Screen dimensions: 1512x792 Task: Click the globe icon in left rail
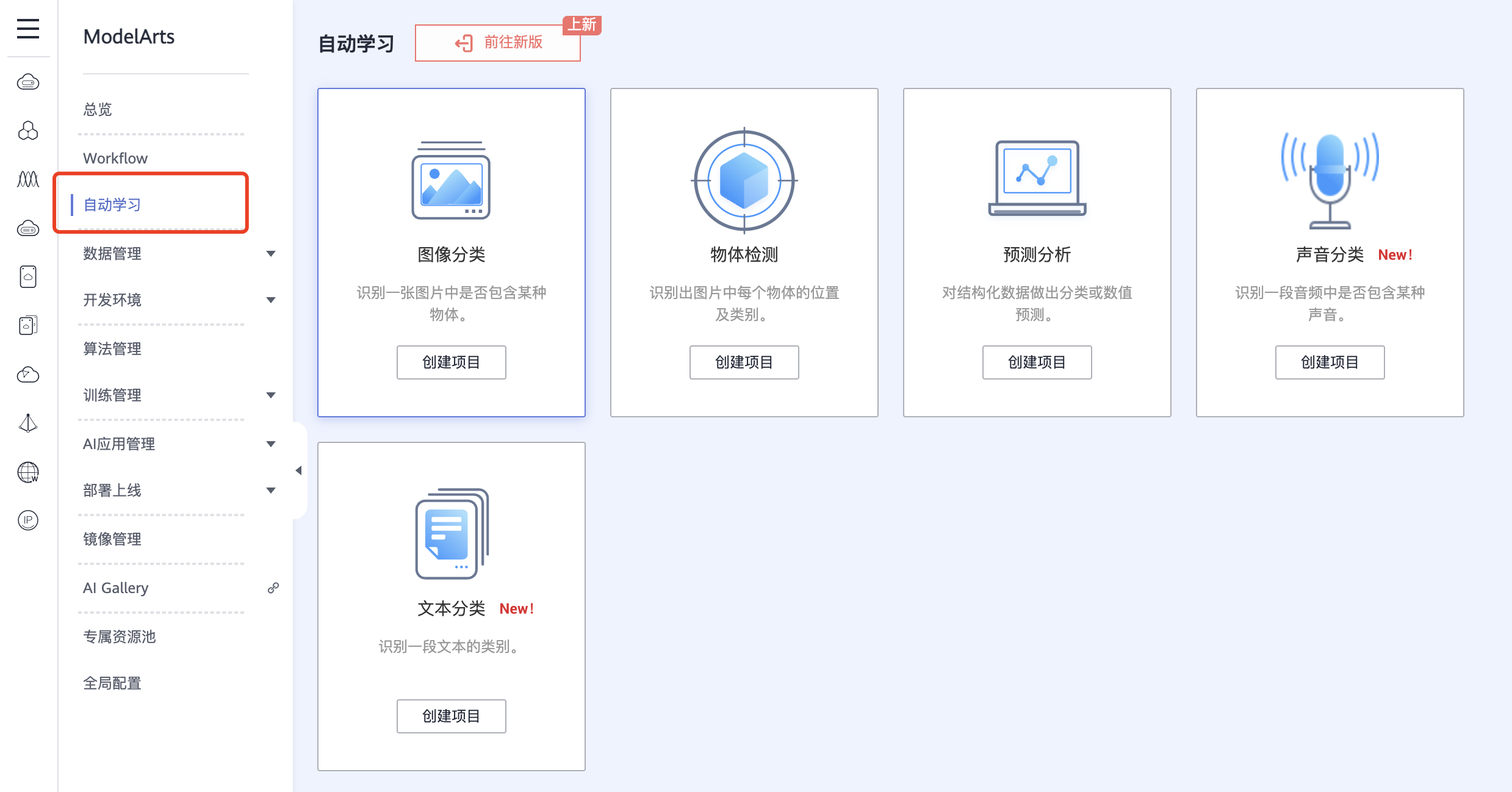click(x=28, y=472)
